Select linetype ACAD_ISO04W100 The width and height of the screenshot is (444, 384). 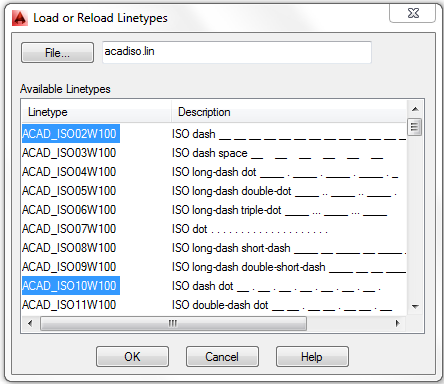[x=69, y=172]
